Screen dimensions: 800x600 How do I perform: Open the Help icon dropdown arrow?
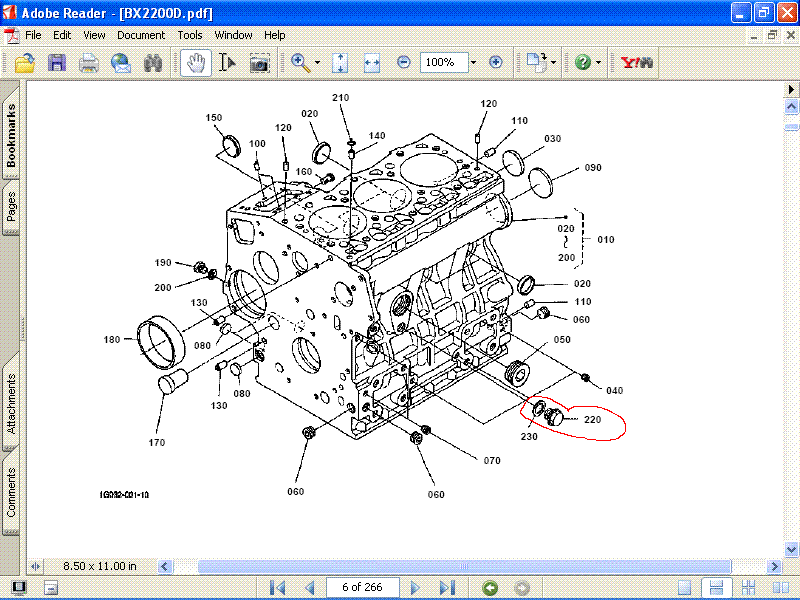tap(599, 63)
